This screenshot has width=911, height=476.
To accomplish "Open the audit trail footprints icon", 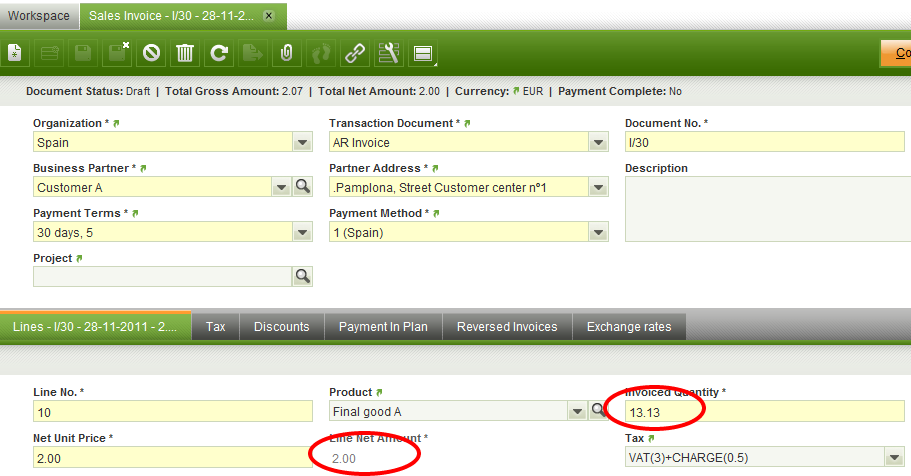I will pos(320,53).
